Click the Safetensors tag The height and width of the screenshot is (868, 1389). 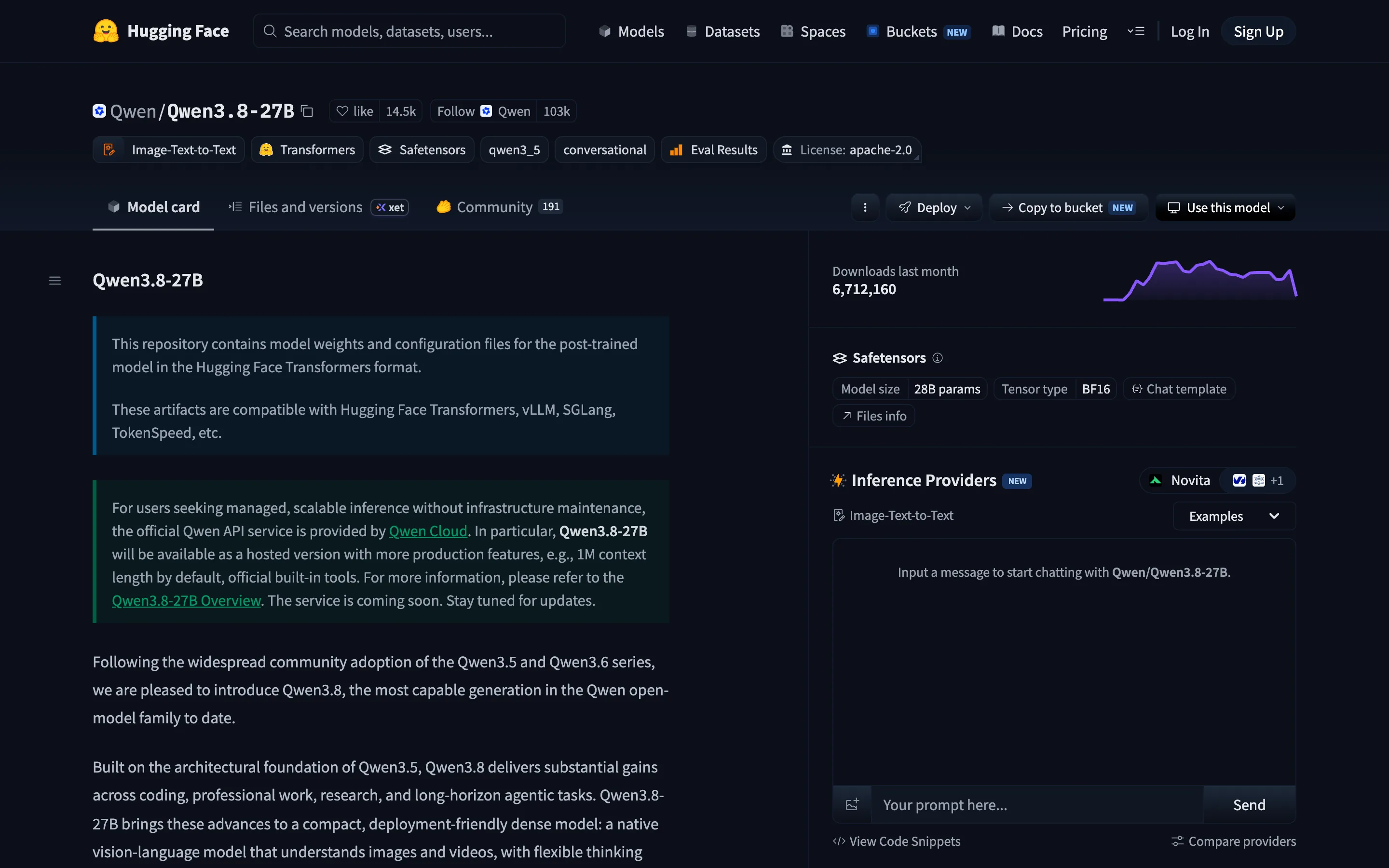click(x=422, y=150)
